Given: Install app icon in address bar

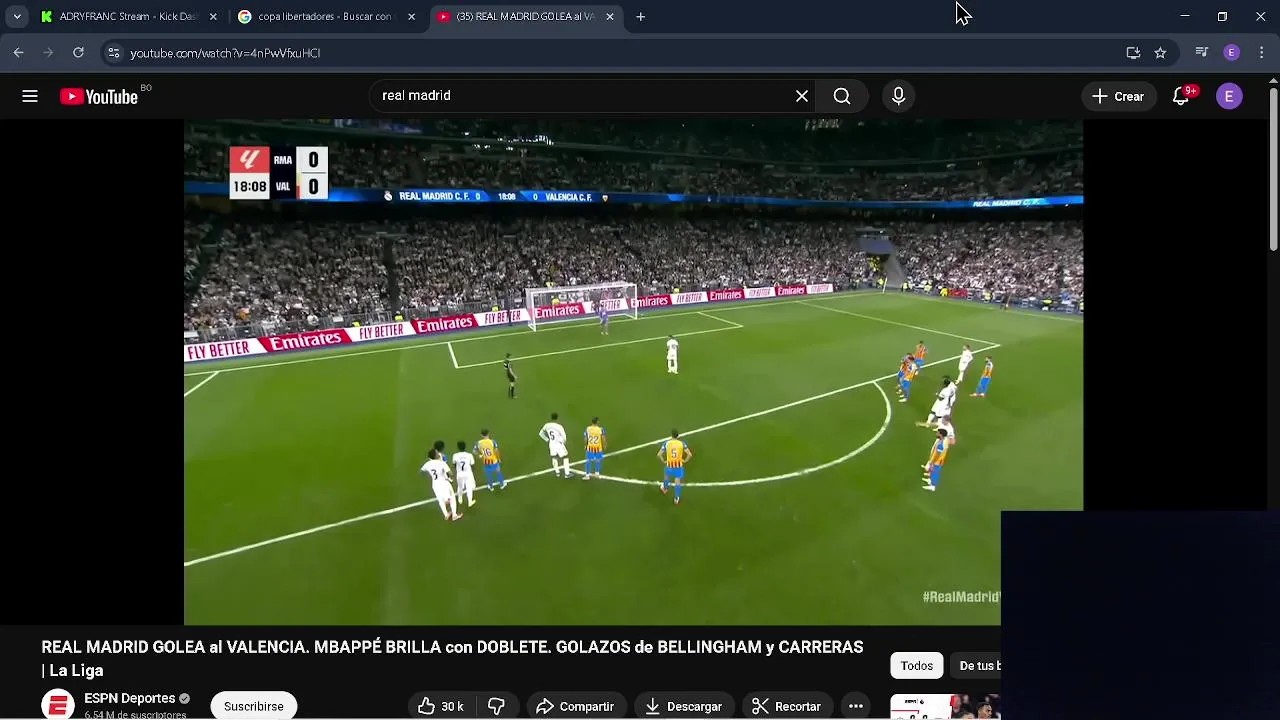Looking at the screenshot, I should pyautogui.click(x=1133, y=53).
